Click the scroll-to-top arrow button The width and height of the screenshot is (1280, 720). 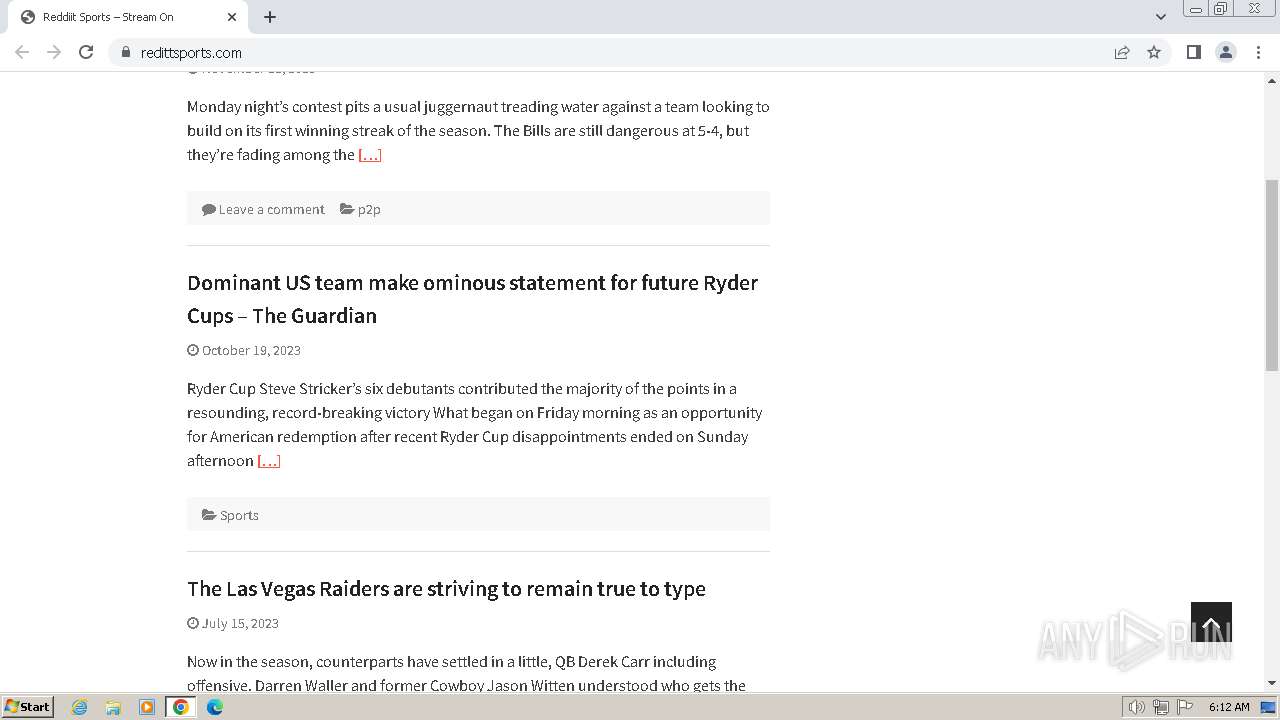1211,622
